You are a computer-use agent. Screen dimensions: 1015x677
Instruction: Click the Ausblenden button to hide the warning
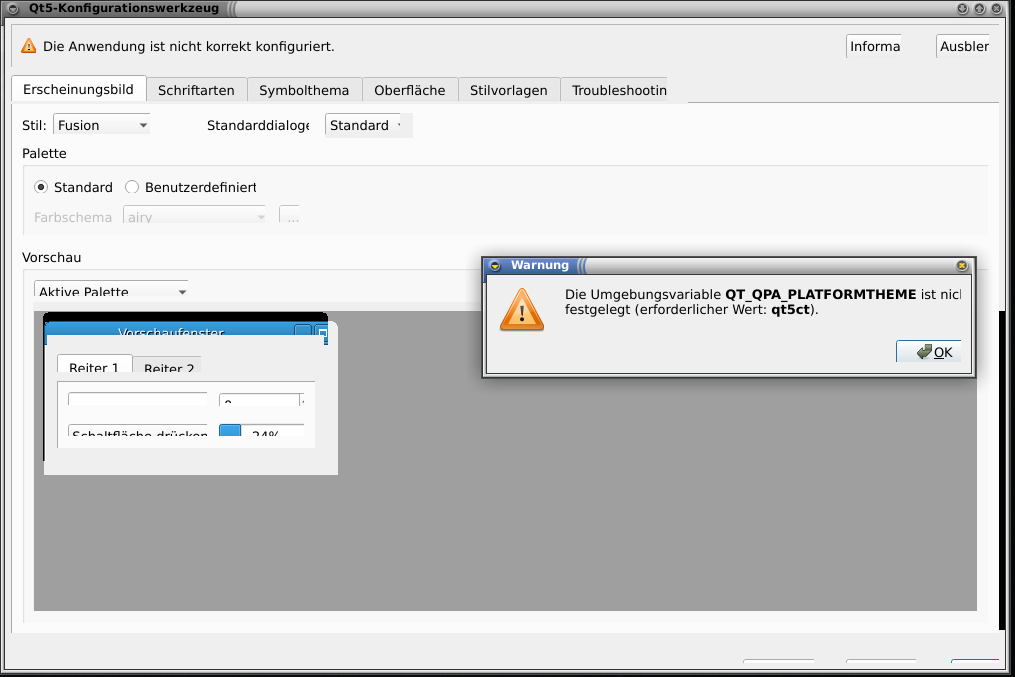[963, 47]
